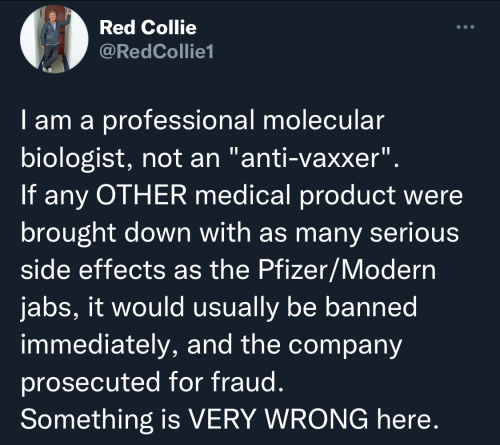Open the three-dot more options menu
The width and height of the screenshot is (500, 445).
(x=465, y=27)
